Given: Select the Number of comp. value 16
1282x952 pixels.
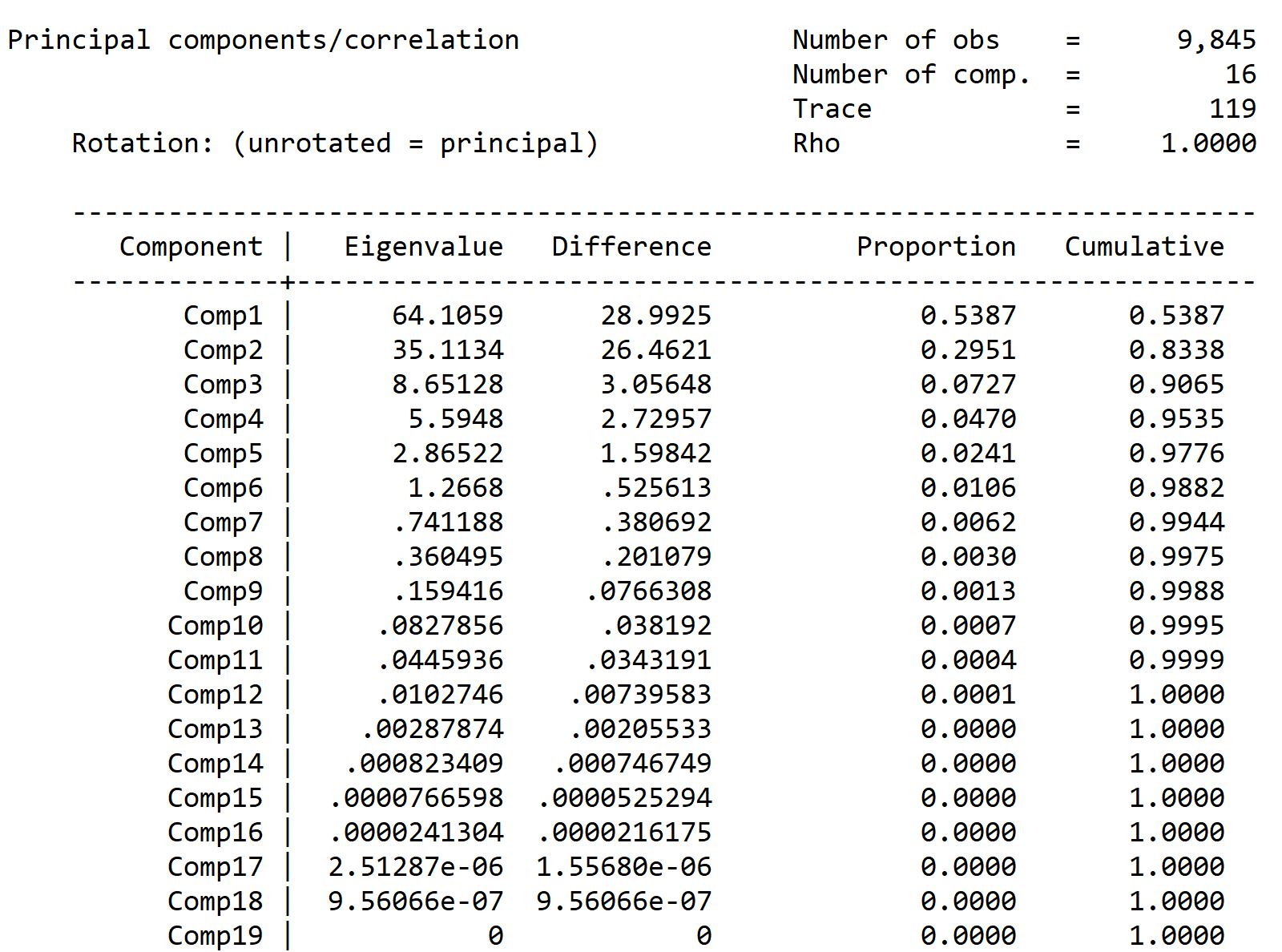Looking at the screenshot, I should [x=1240, y=74].
